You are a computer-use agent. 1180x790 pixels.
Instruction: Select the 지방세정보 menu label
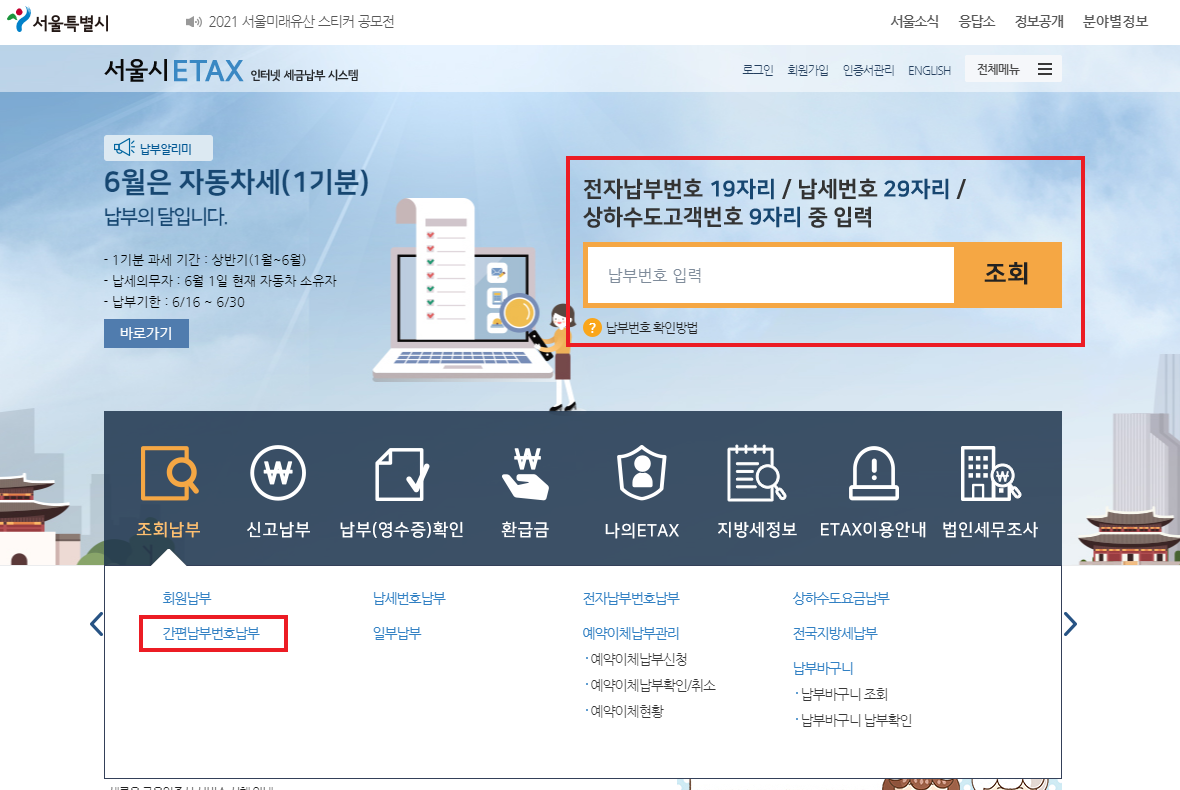click(x=756, y=530)
